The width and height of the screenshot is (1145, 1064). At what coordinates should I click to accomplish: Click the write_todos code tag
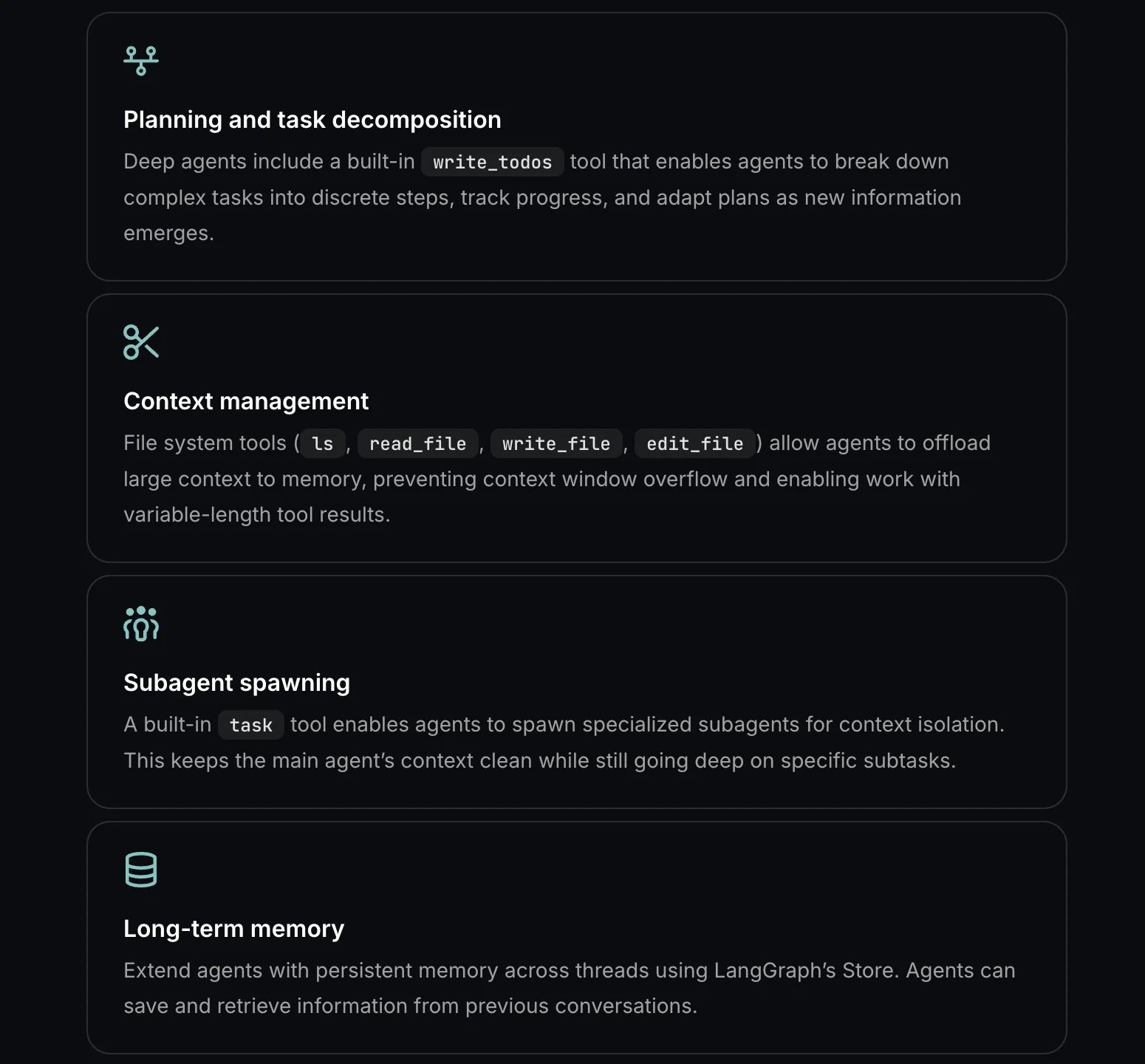click(492, 162)
